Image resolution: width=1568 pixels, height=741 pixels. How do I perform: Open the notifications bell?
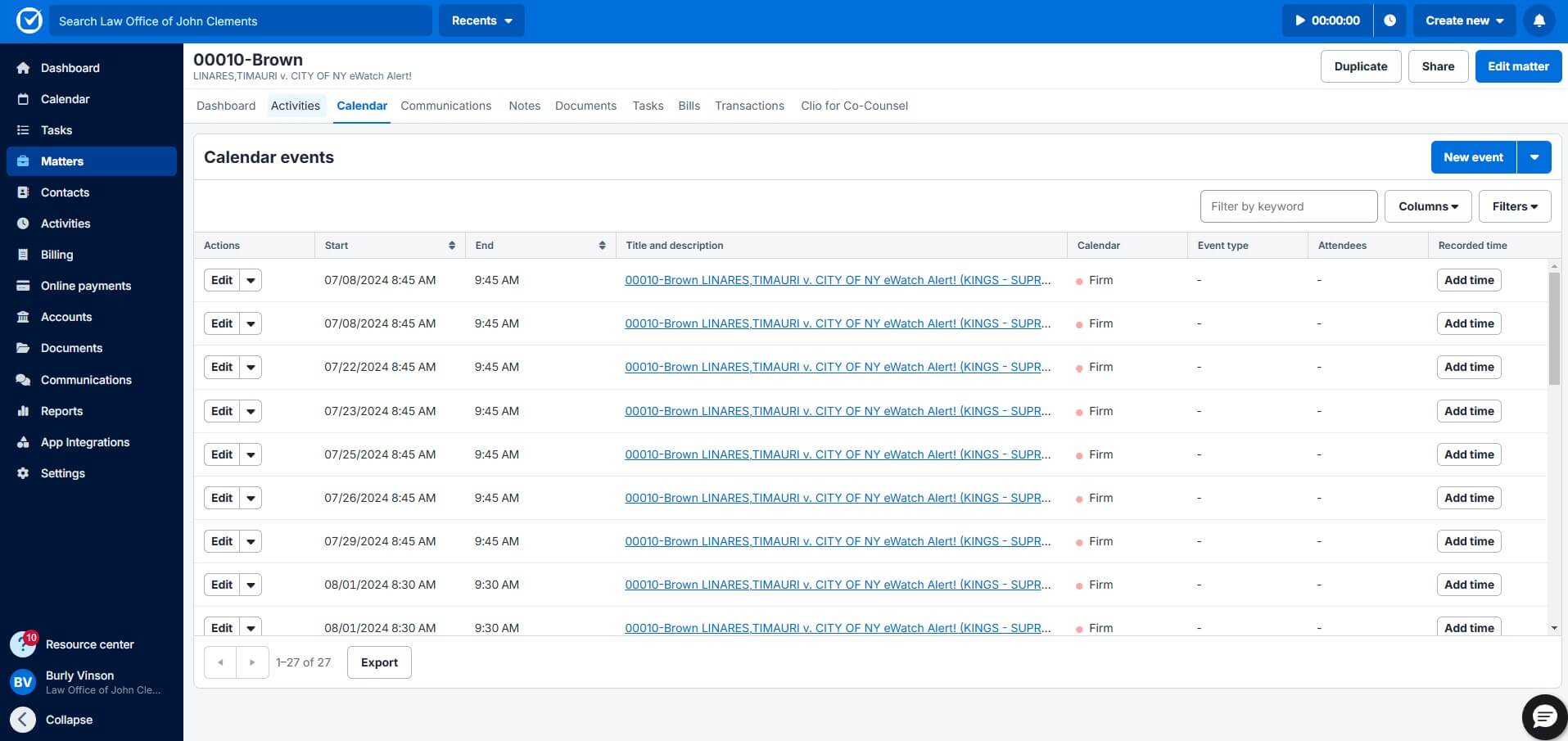pos(1539,20)
